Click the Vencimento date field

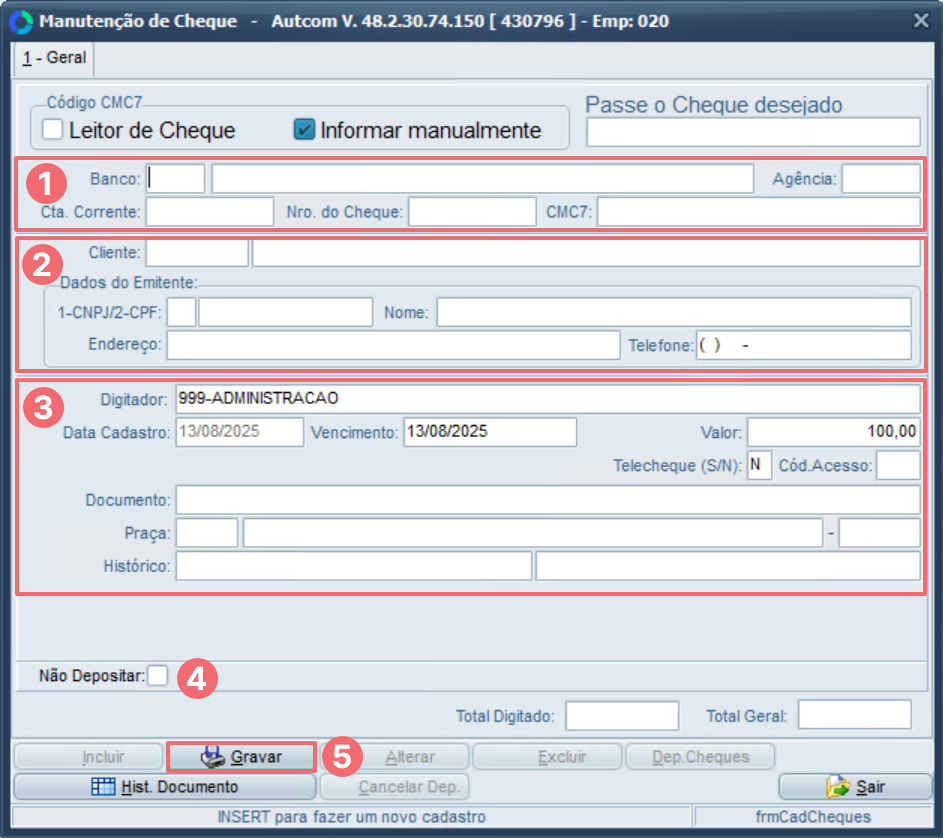pos(490,432)
